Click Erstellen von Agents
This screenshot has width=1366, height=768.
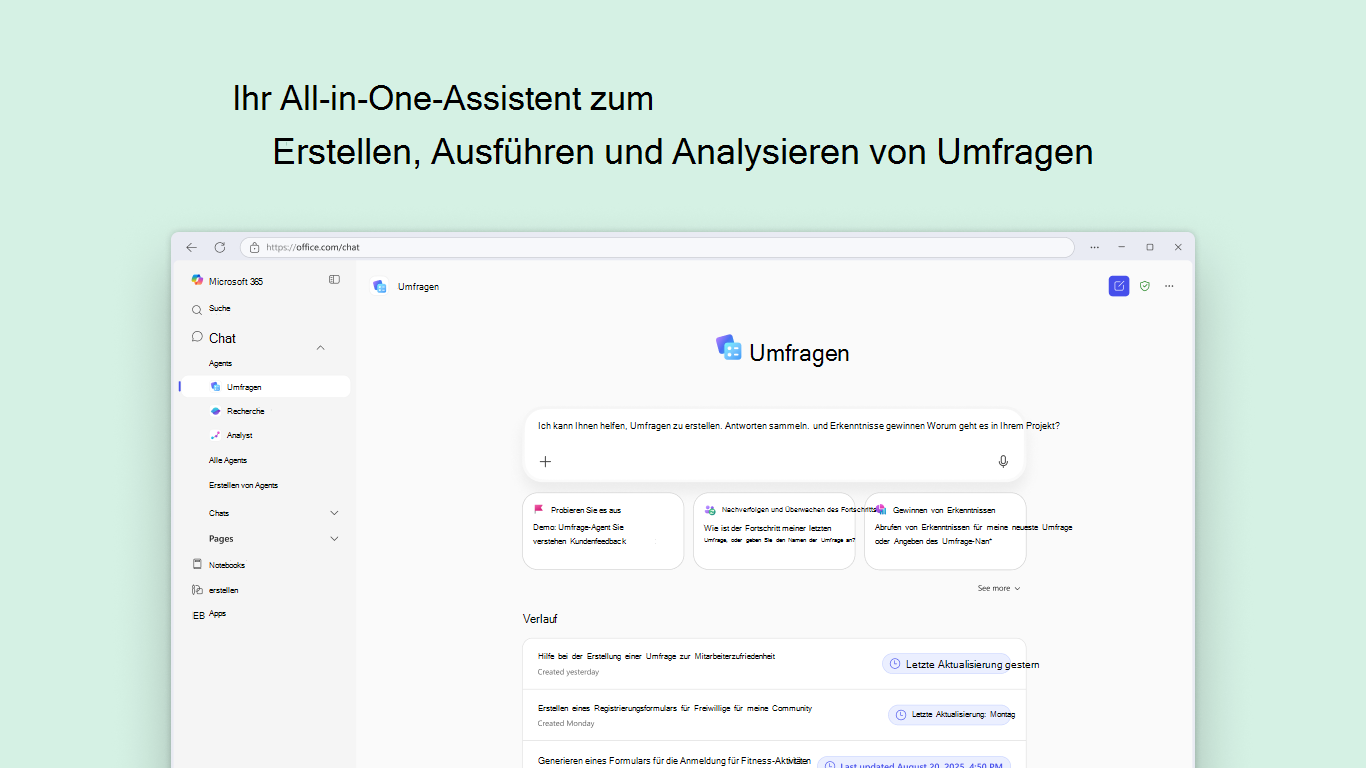(243, 485)
